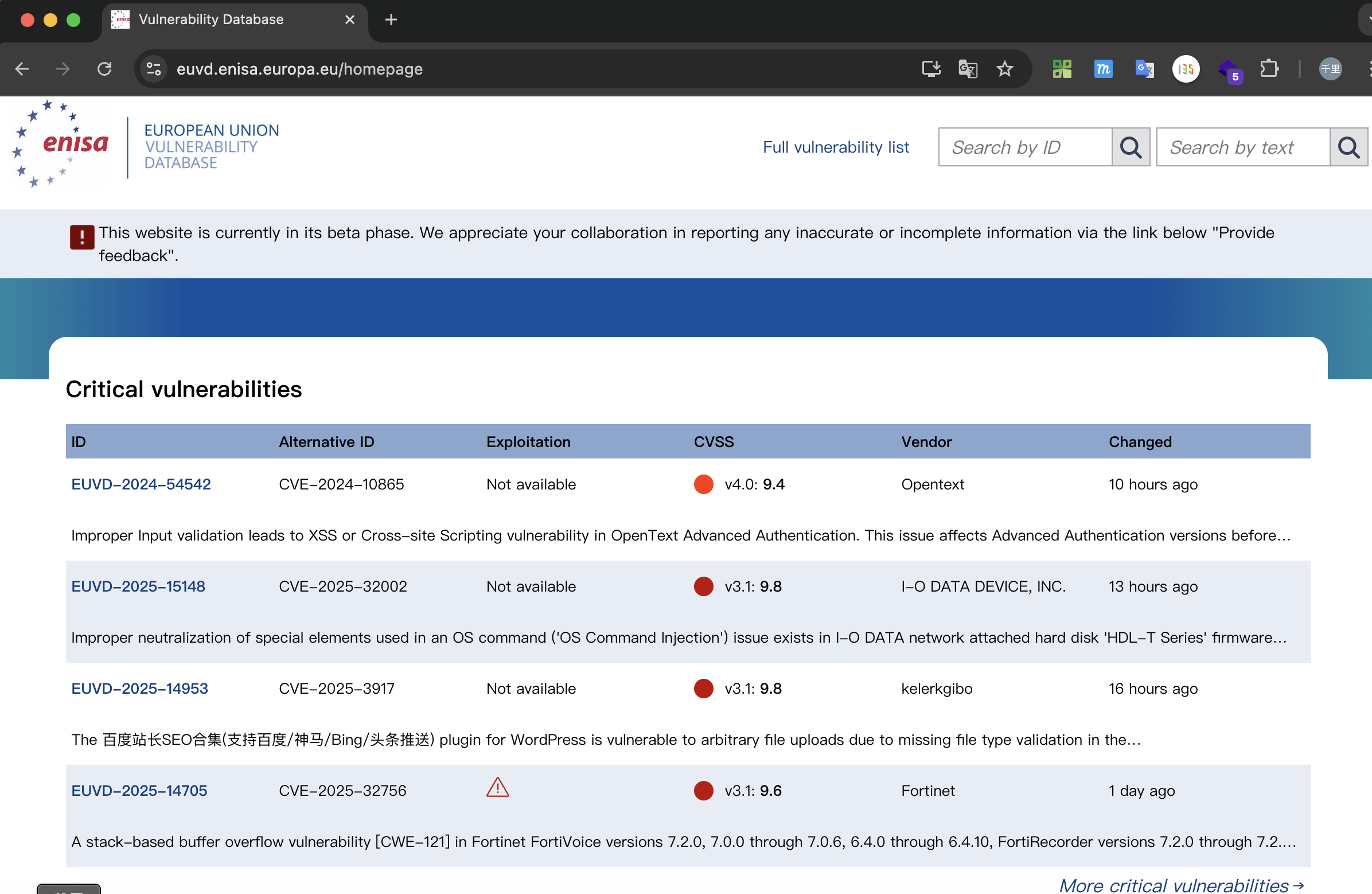Viewport: 1372px width, 894px height.
Task: Click the ENISA logo
Action: click(x=61, y=144)
